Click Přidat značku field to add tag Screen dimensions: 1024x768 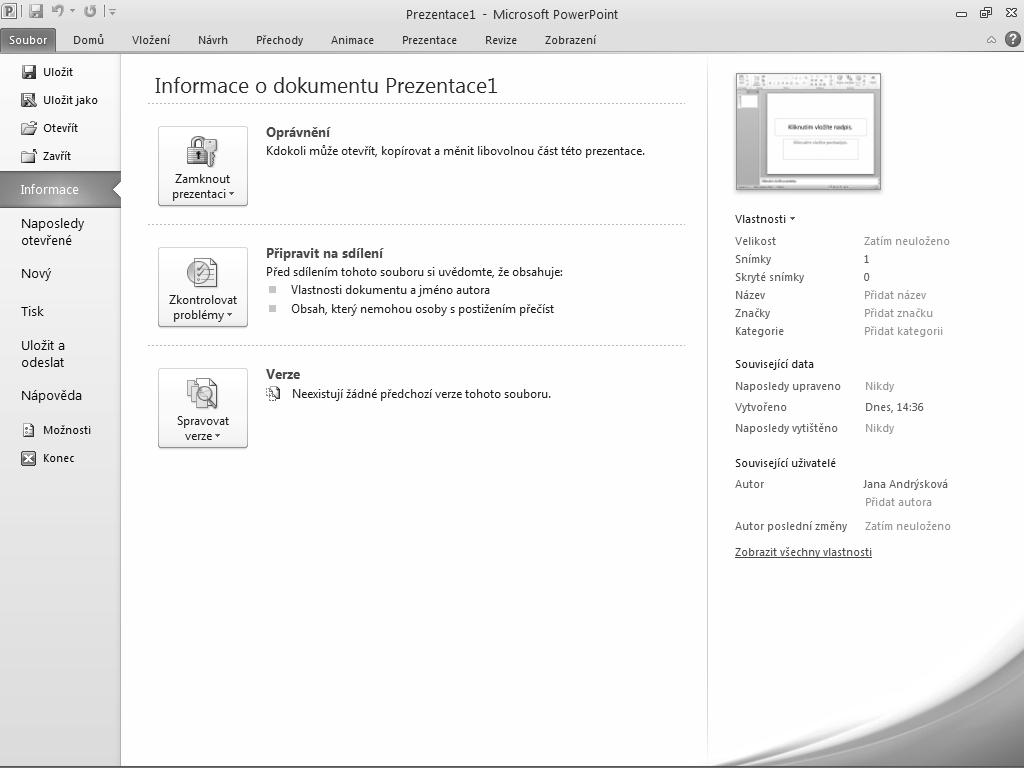point(898,313)
